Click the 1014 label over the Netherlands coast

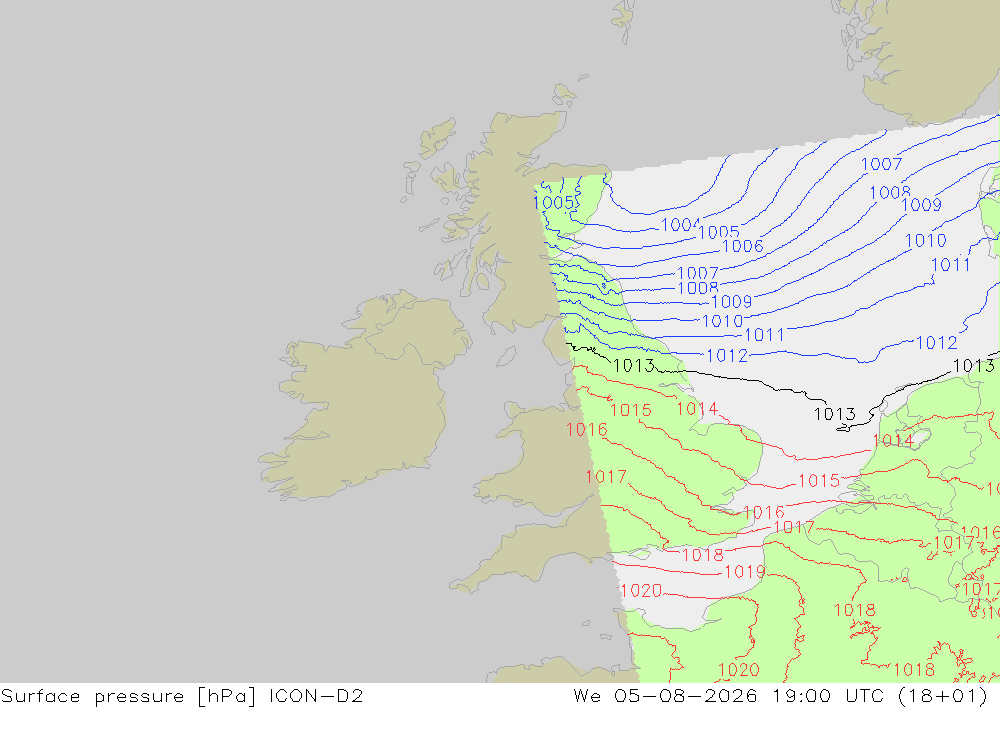(x=893, y=440)
